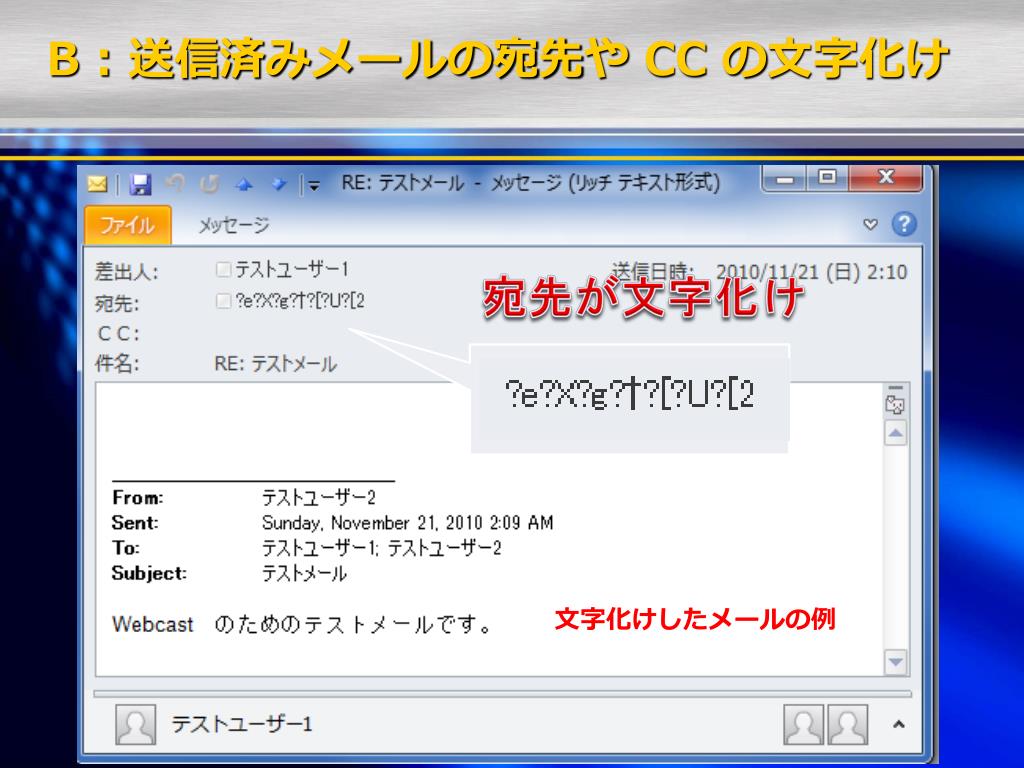Viewport: 1024px width, 768px height.
Task: Open the Customize Quick Access Toolbar dropdown
Action: (314, 186)
